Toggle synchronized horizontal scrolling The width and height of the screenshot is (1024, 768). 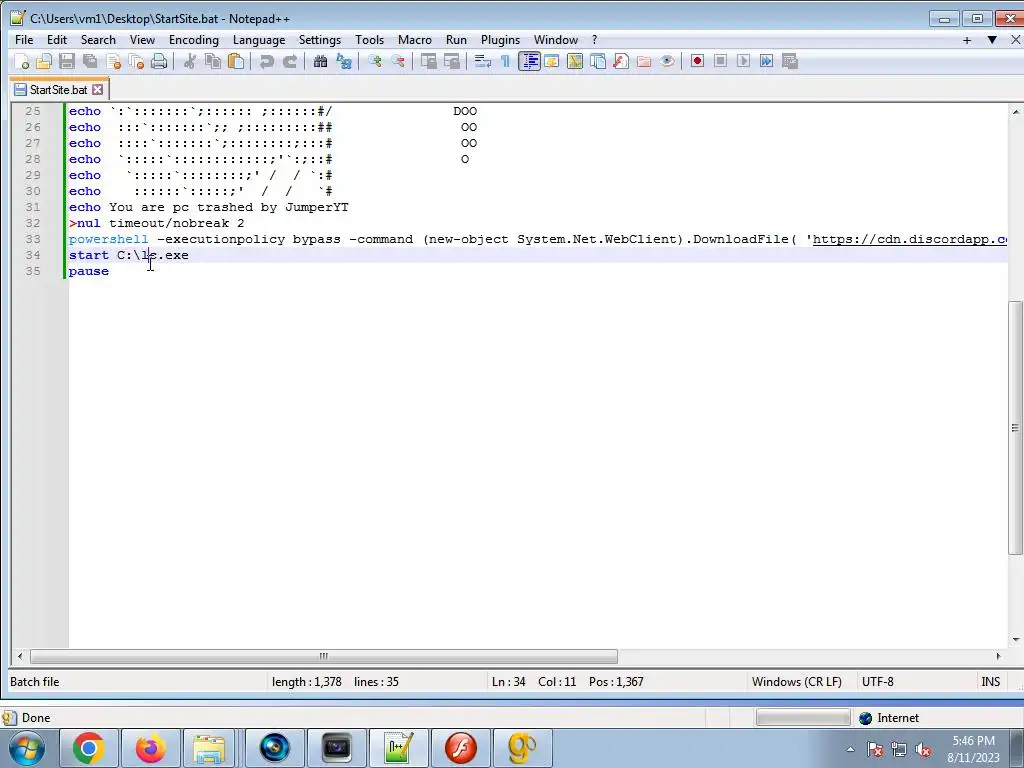coord(452,61)
